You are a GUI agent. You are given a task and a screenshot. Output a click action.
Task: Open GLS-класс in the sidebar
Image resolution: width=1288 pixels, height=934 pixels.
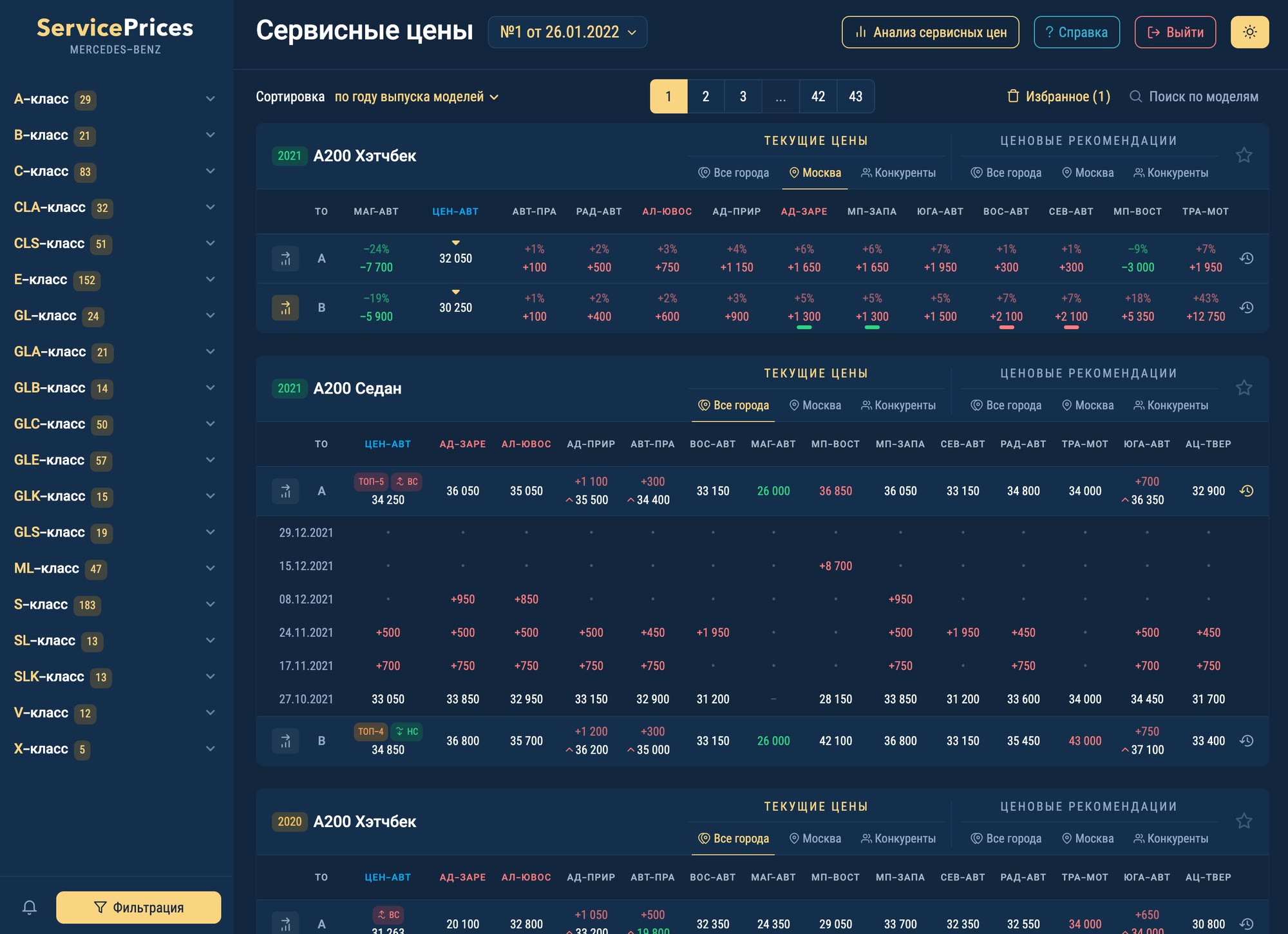115,532
